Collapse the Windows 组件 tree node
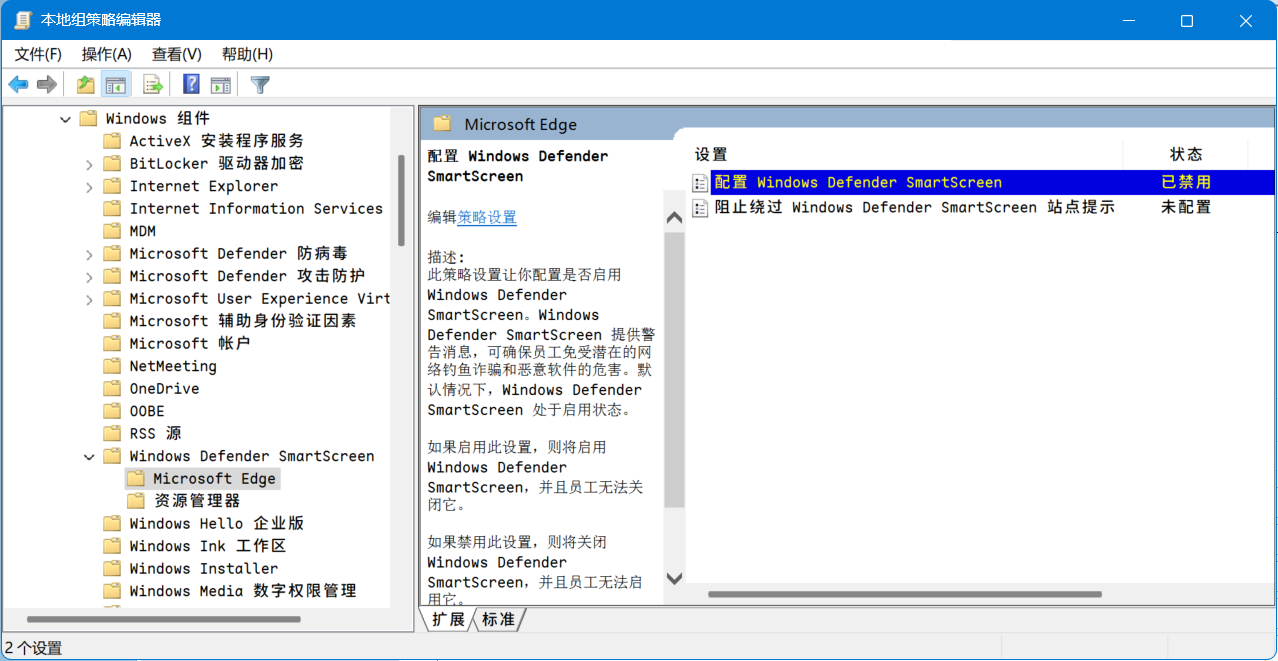This screenshot has height=661, width=1278. (66, 119)
